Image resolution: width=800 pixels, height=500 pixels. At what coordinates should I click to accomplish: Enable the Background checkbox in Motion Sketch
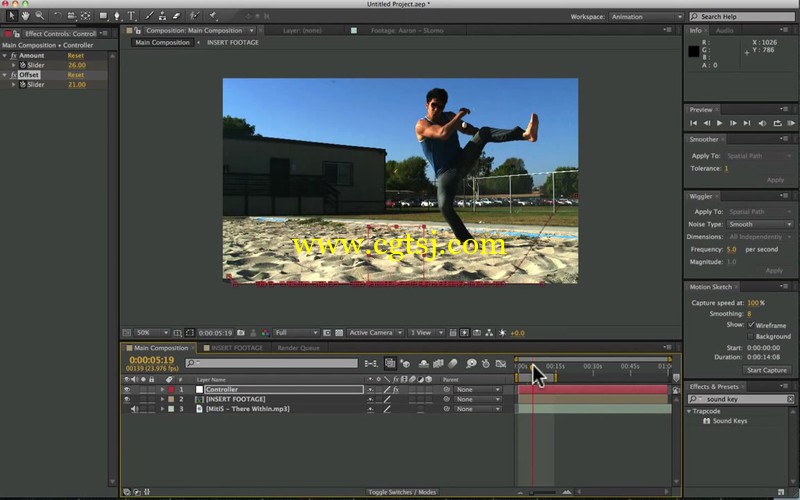pyautogui.click(x=751, y=336)
